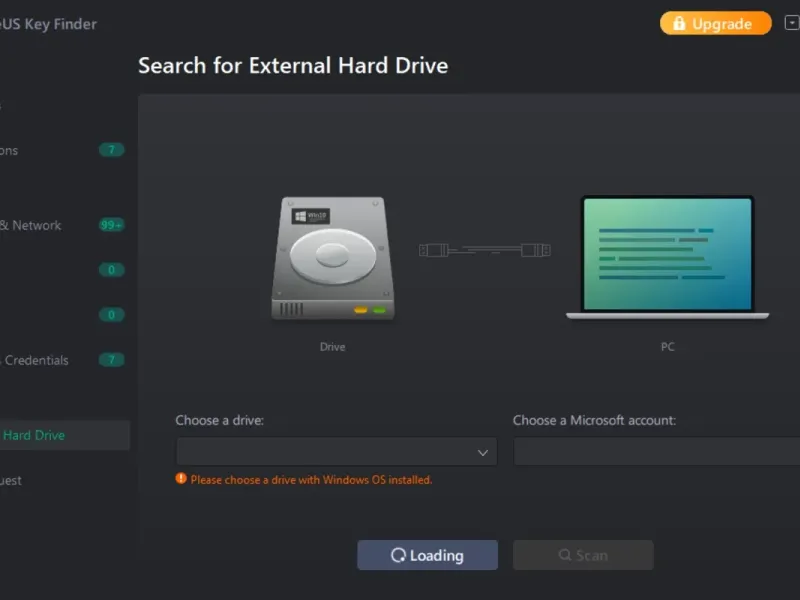The width and height of the screenshot is (800, 600).
Task: Click the Key Finder application title
Action: (48, 24)
